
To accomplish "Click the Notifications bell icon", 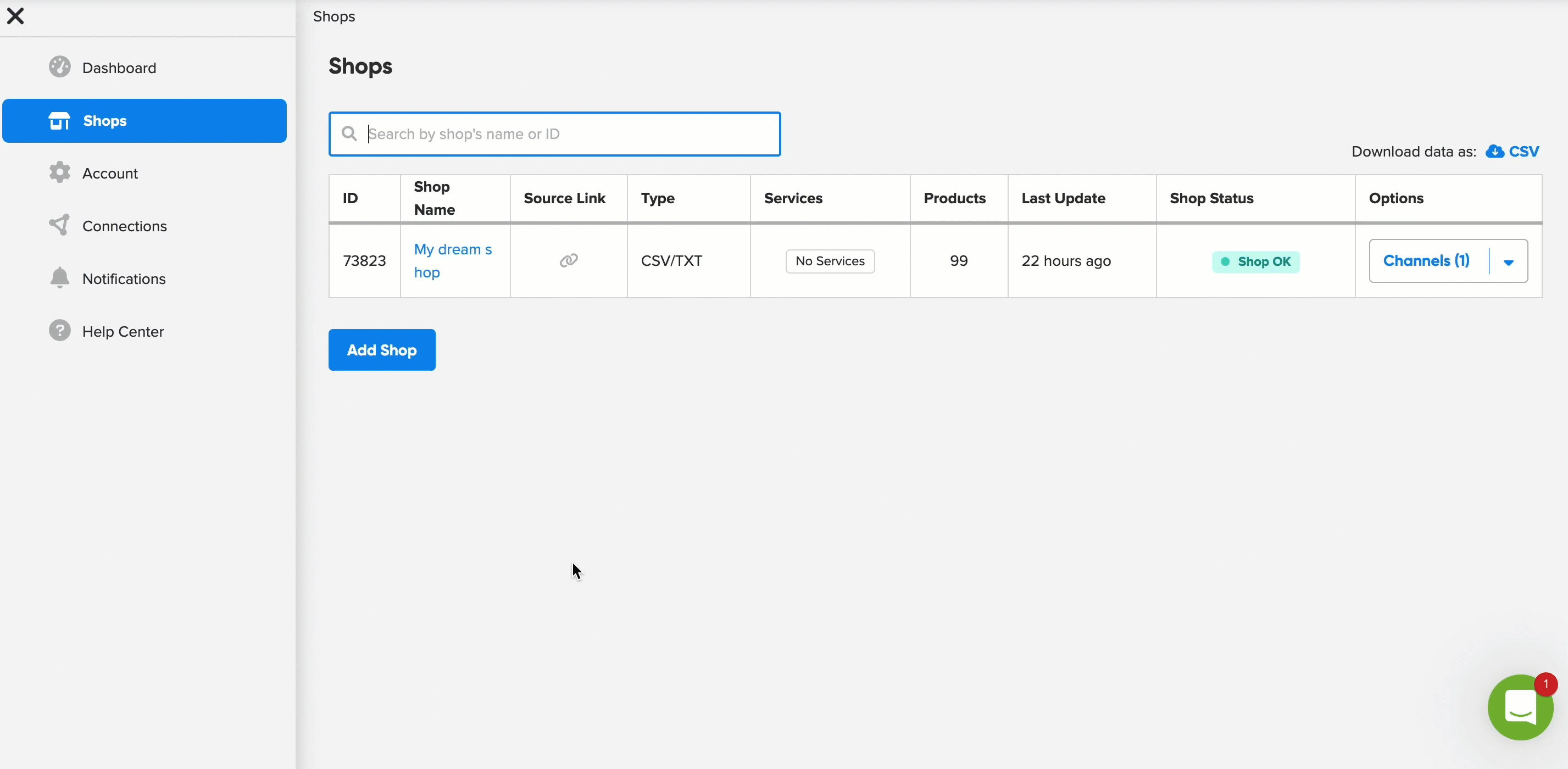I will [60, 278].
